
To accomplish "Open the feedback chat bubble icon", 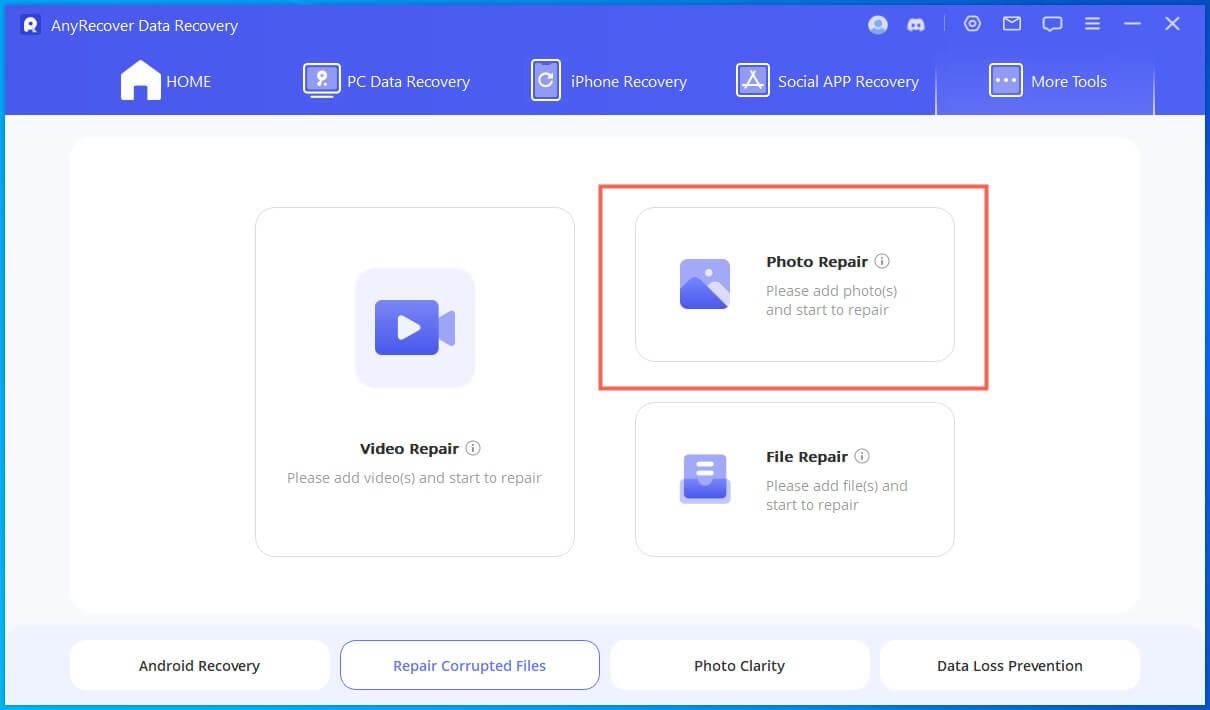I will coord(1052,24).
